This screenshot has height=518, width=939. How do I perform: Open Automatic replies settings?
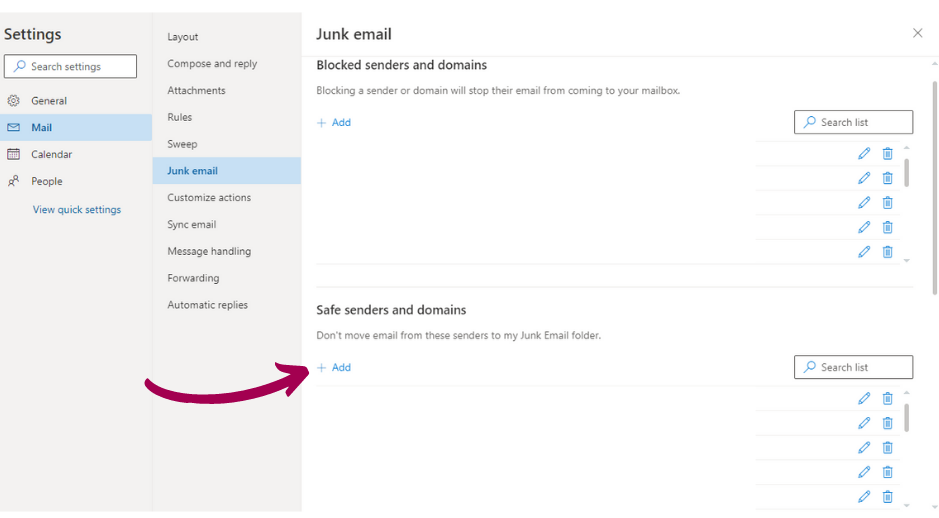[x=226, y=305]
